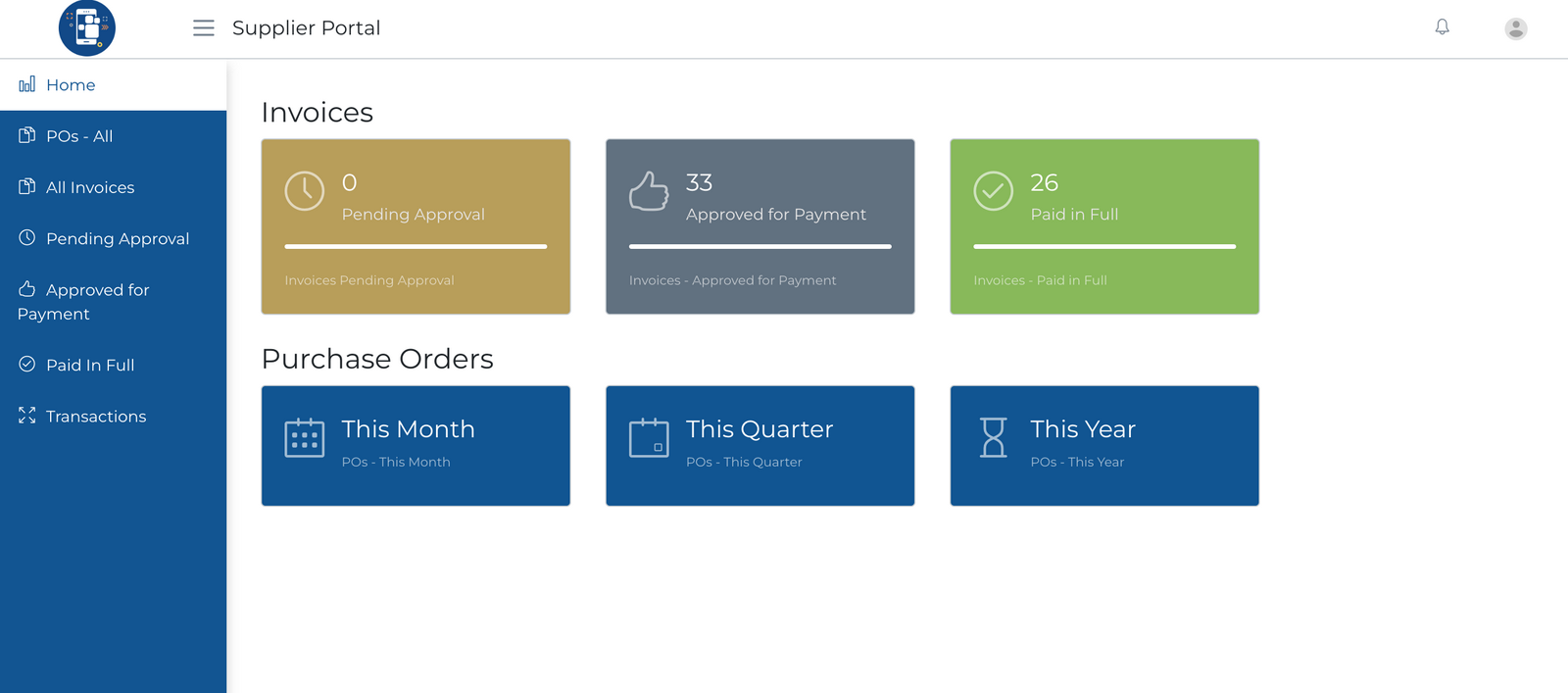This screenshot has height=693, width=1568.
Task: Click the hourglass icon on This Year card
Action: [x=993, y=438]
